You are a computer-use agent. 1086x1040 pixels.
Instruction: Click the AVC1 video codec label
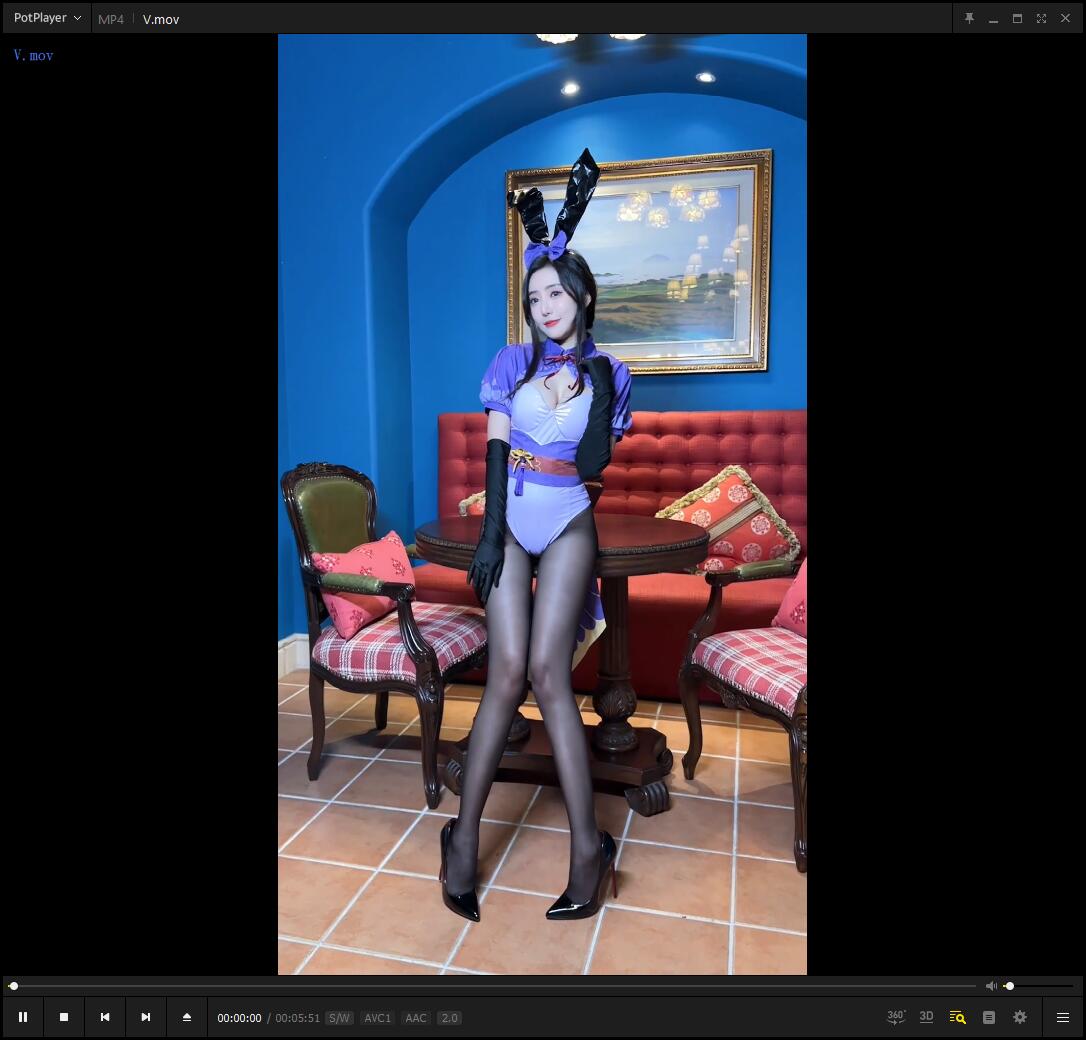[x=377, y=1018]
